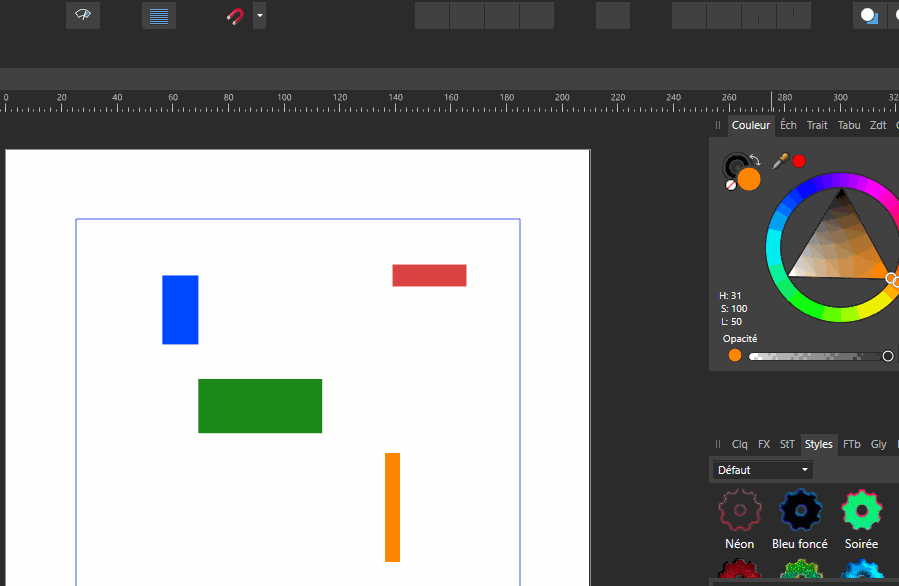Open the StT panel tab
Screen dimensions: 899x586
[x=787, y=444]
